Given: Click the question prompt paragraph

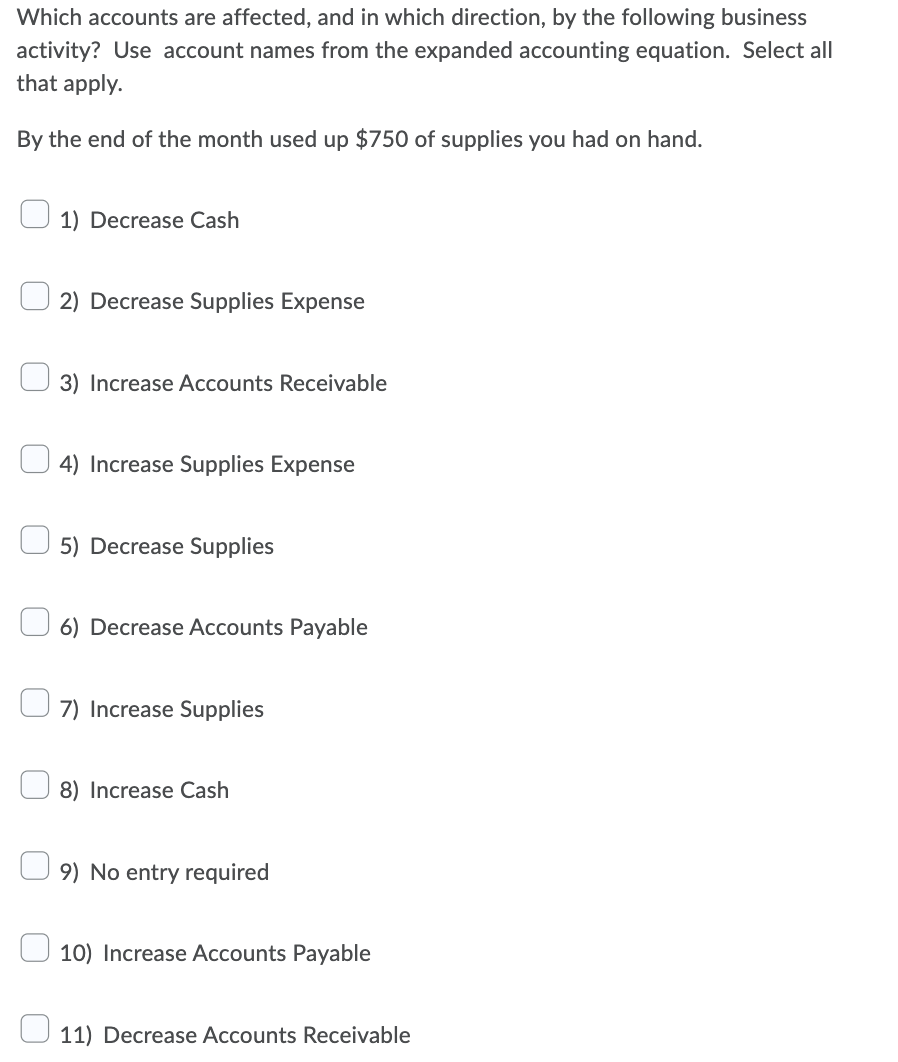Looking at the screenshot, I should coord(424,50).
